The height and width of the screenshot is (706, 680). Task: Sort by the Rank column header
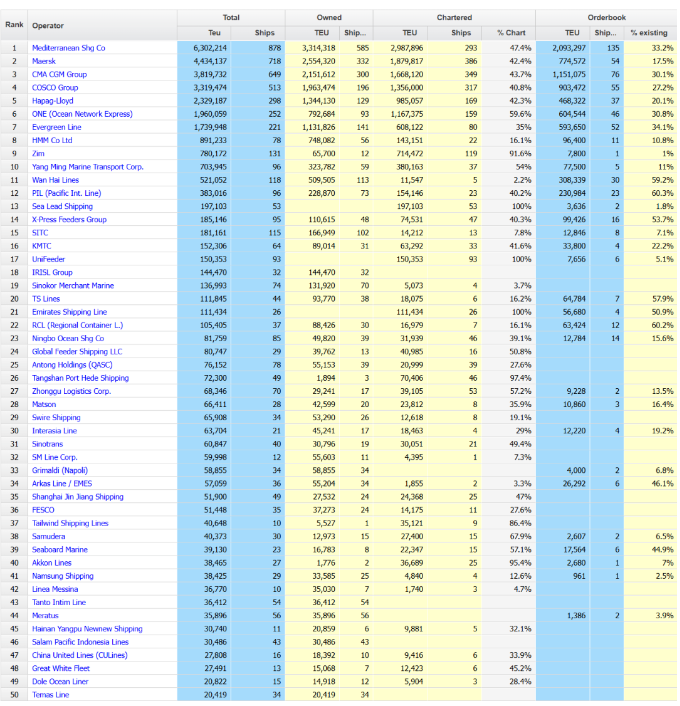click(14, 25)
